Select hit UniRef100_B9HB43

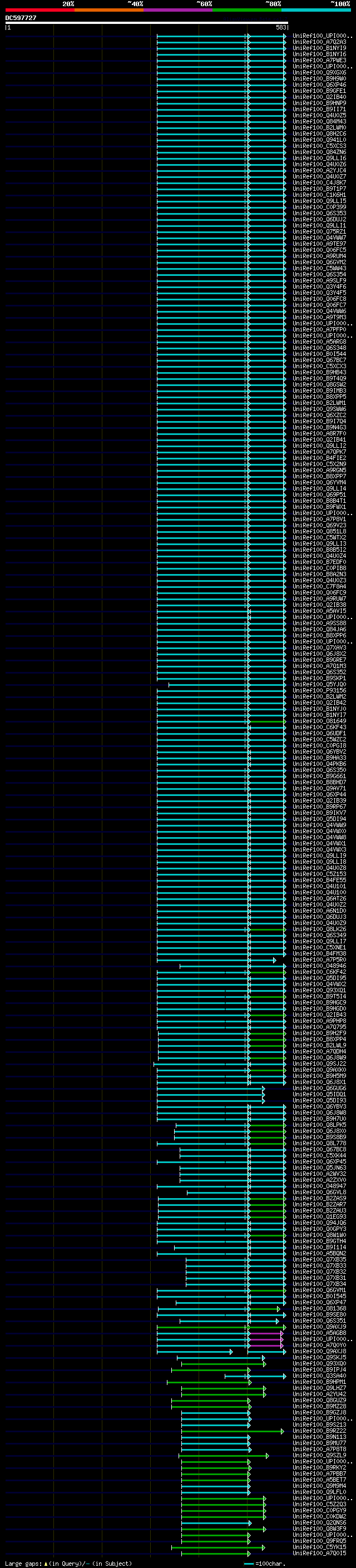tap(319, 372)
